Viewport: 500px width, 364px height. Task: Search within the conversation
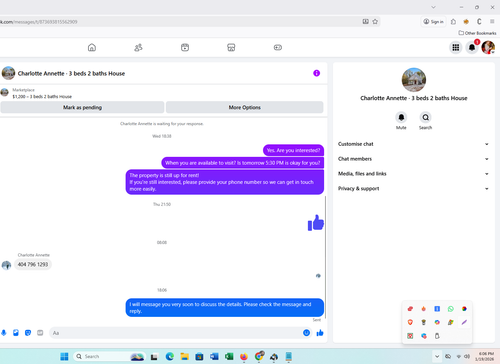(426, 117)
